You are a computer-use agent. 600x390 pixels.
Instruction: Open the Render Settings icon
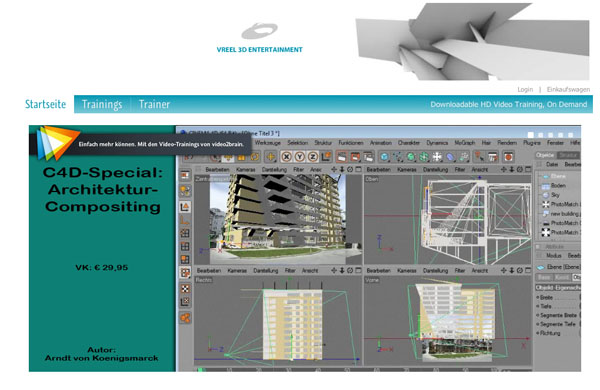368,157
